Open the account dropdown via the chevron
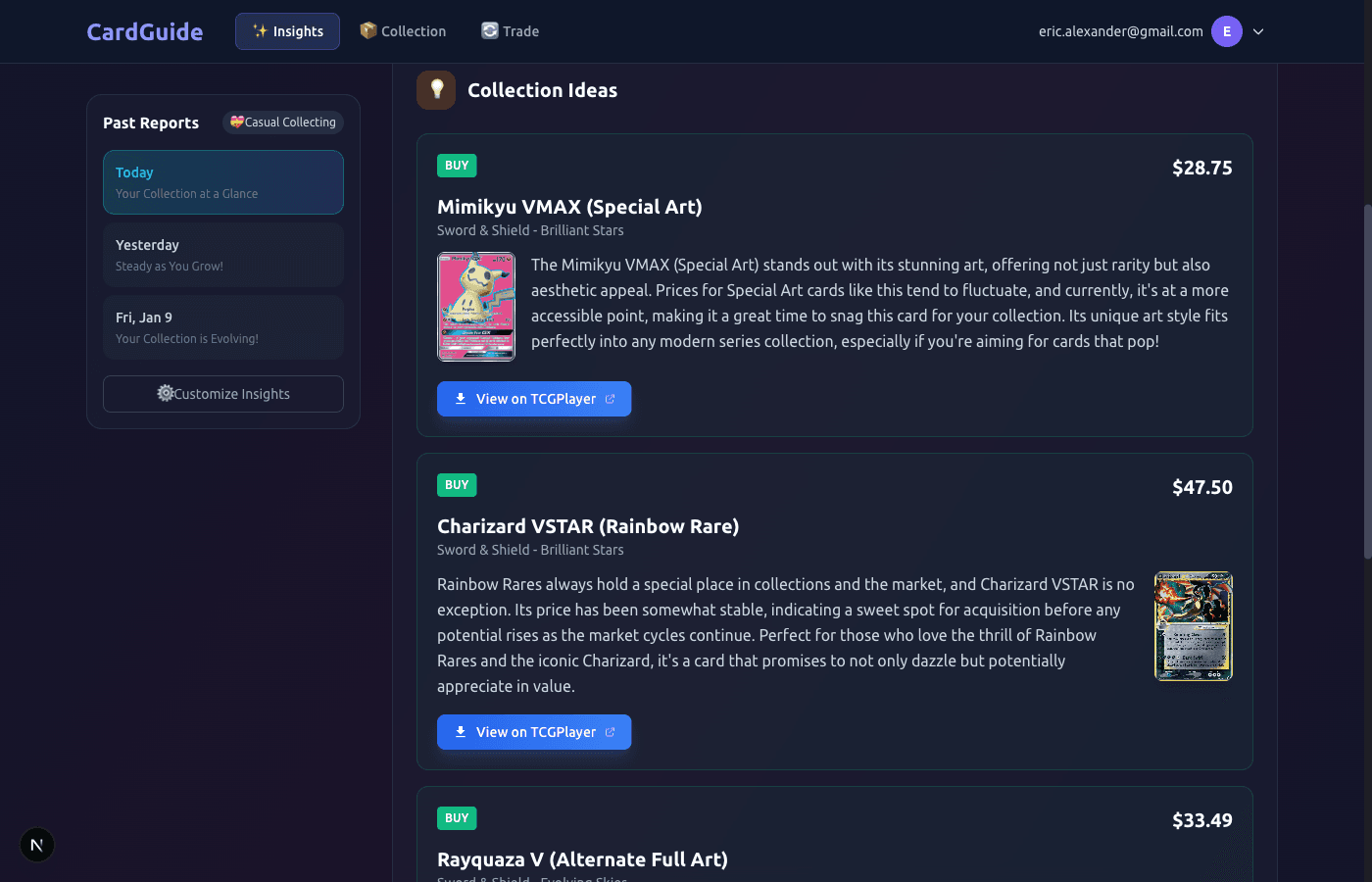Screen dimensions: 1372x882 pos(1257,31)
